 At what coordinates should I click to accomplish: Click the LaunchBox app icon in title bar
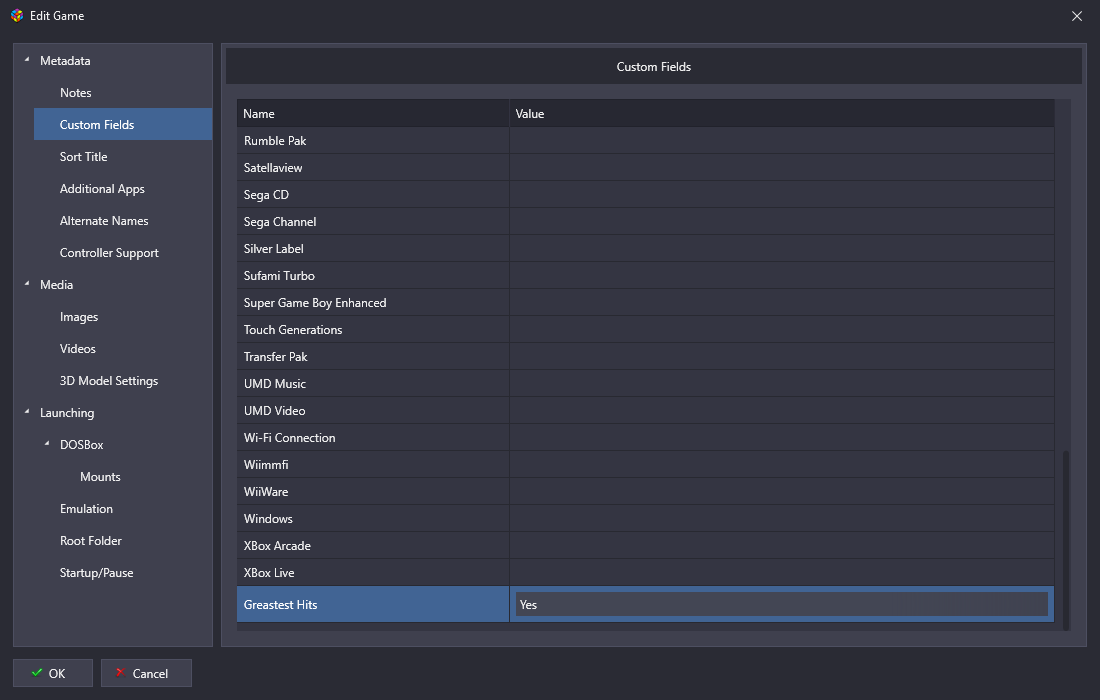pyautogui.click(x=17, y=15)
